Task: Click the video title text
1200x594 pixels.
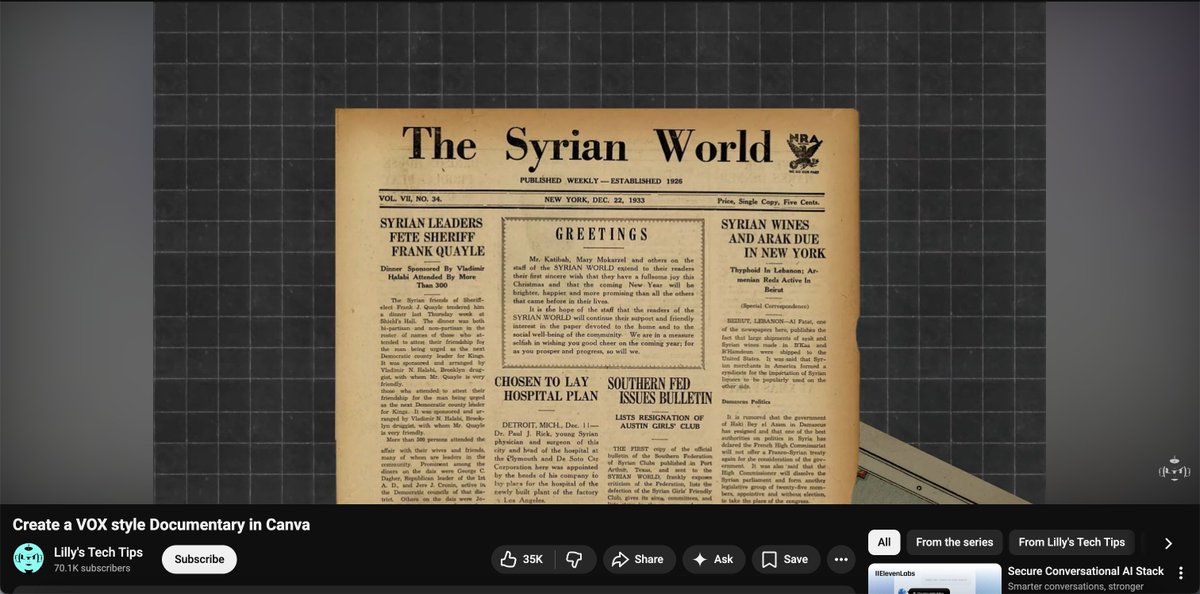Action: tap(161, 524)
